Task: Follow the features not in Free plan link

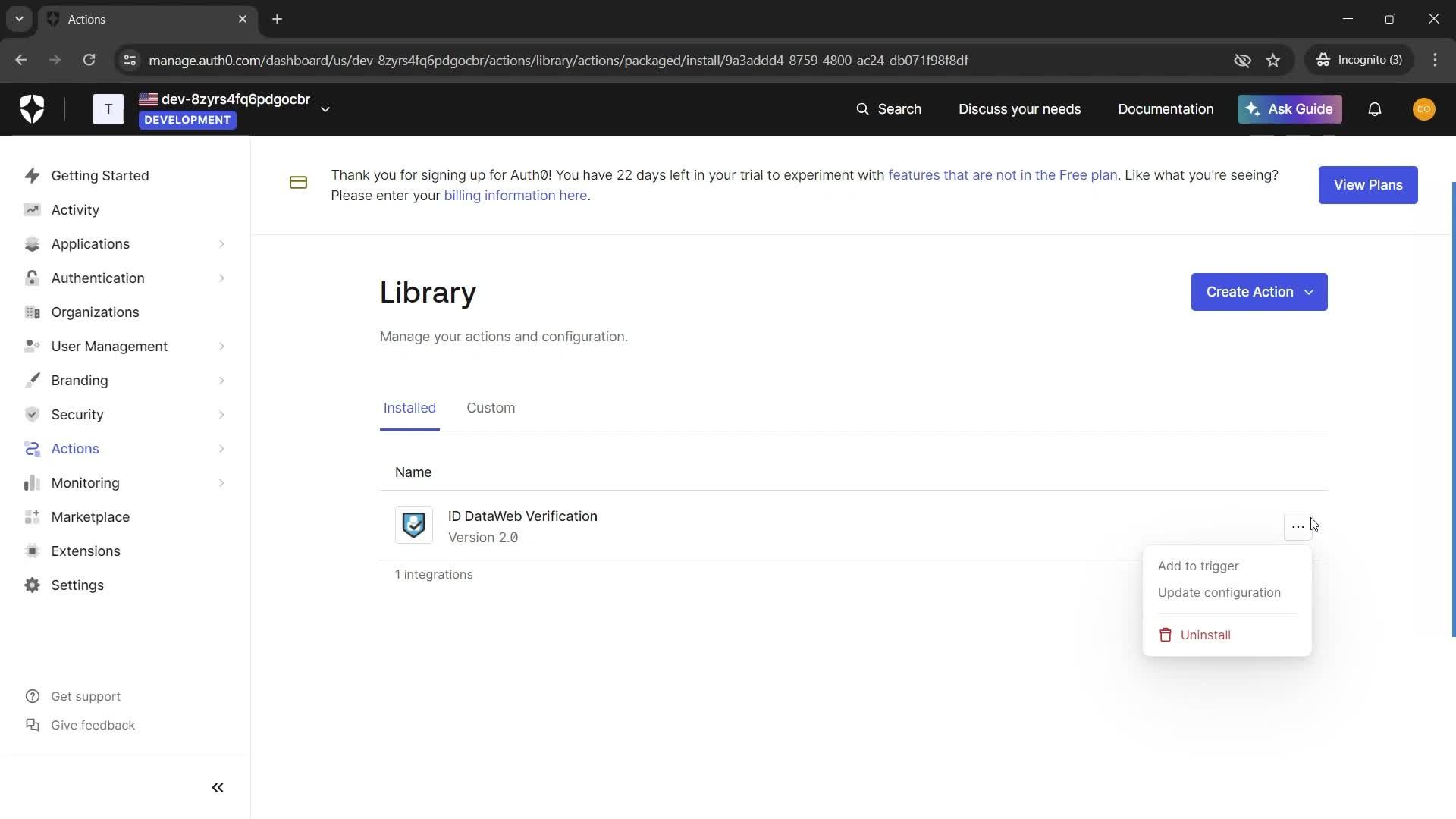Action: [1003, 175]
